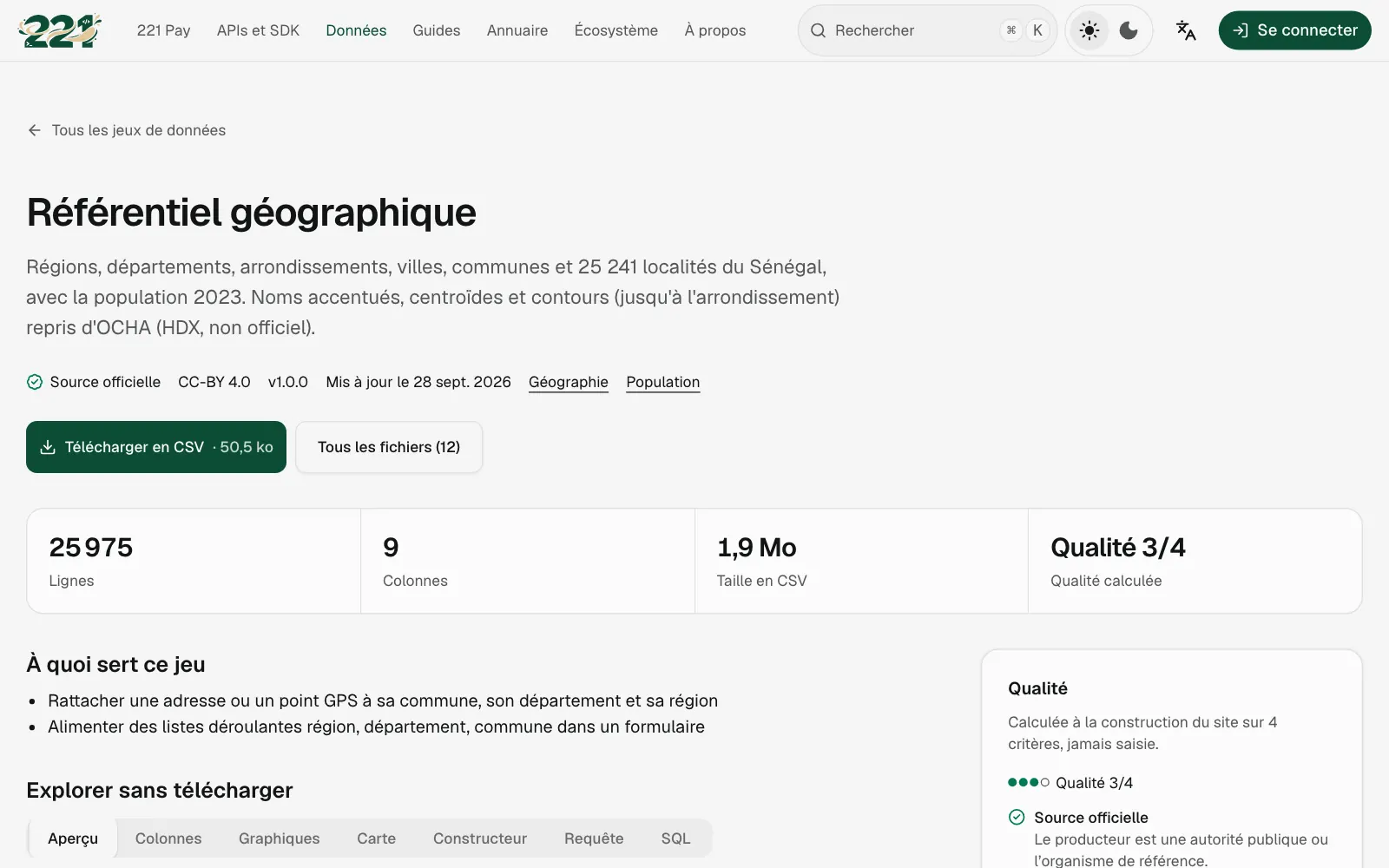Click the ⌘ K shortcut badge

point(1024,30)
